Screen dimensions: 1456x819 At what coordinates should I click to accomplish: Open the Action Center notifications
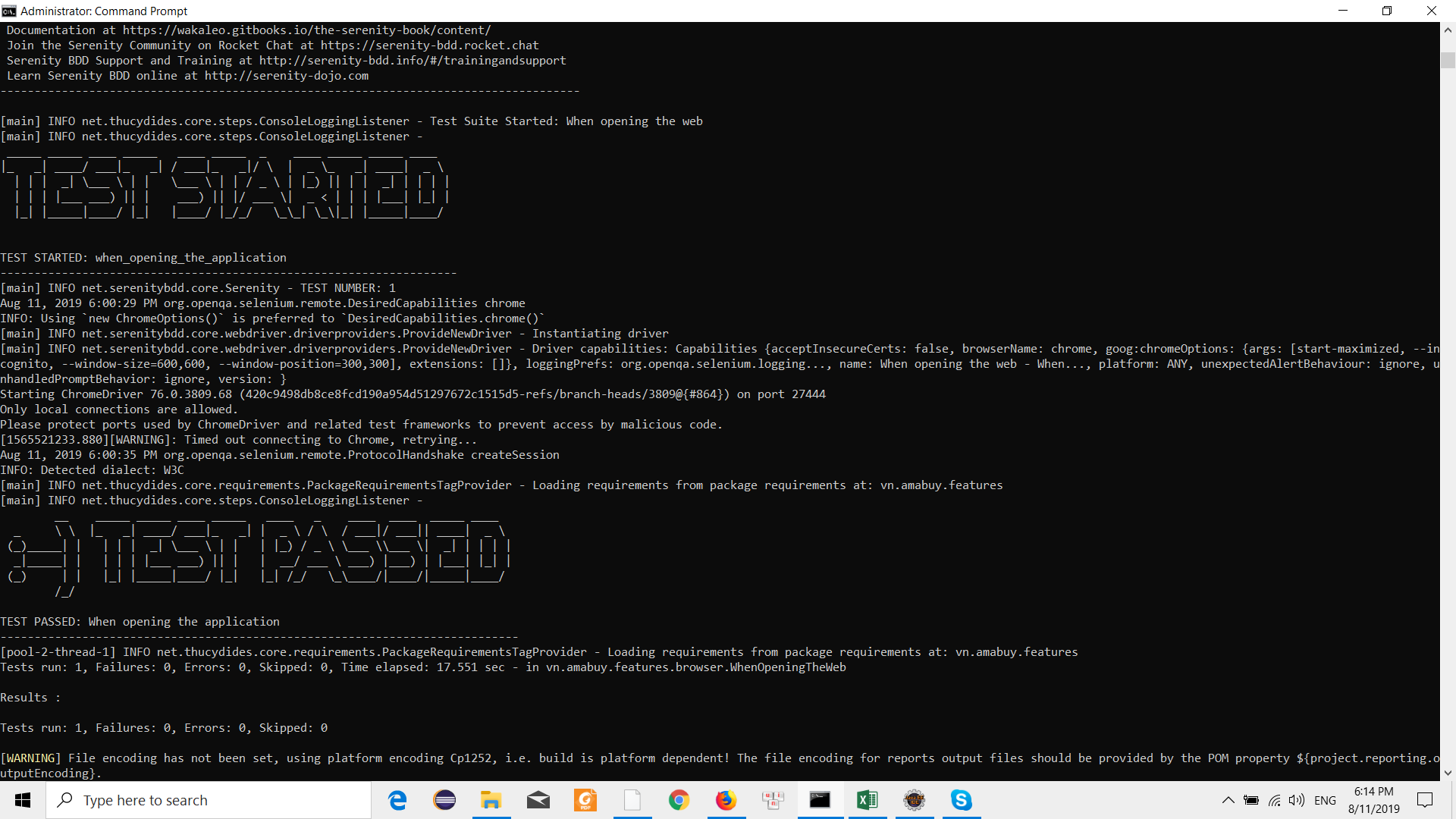click(1425, 800)
